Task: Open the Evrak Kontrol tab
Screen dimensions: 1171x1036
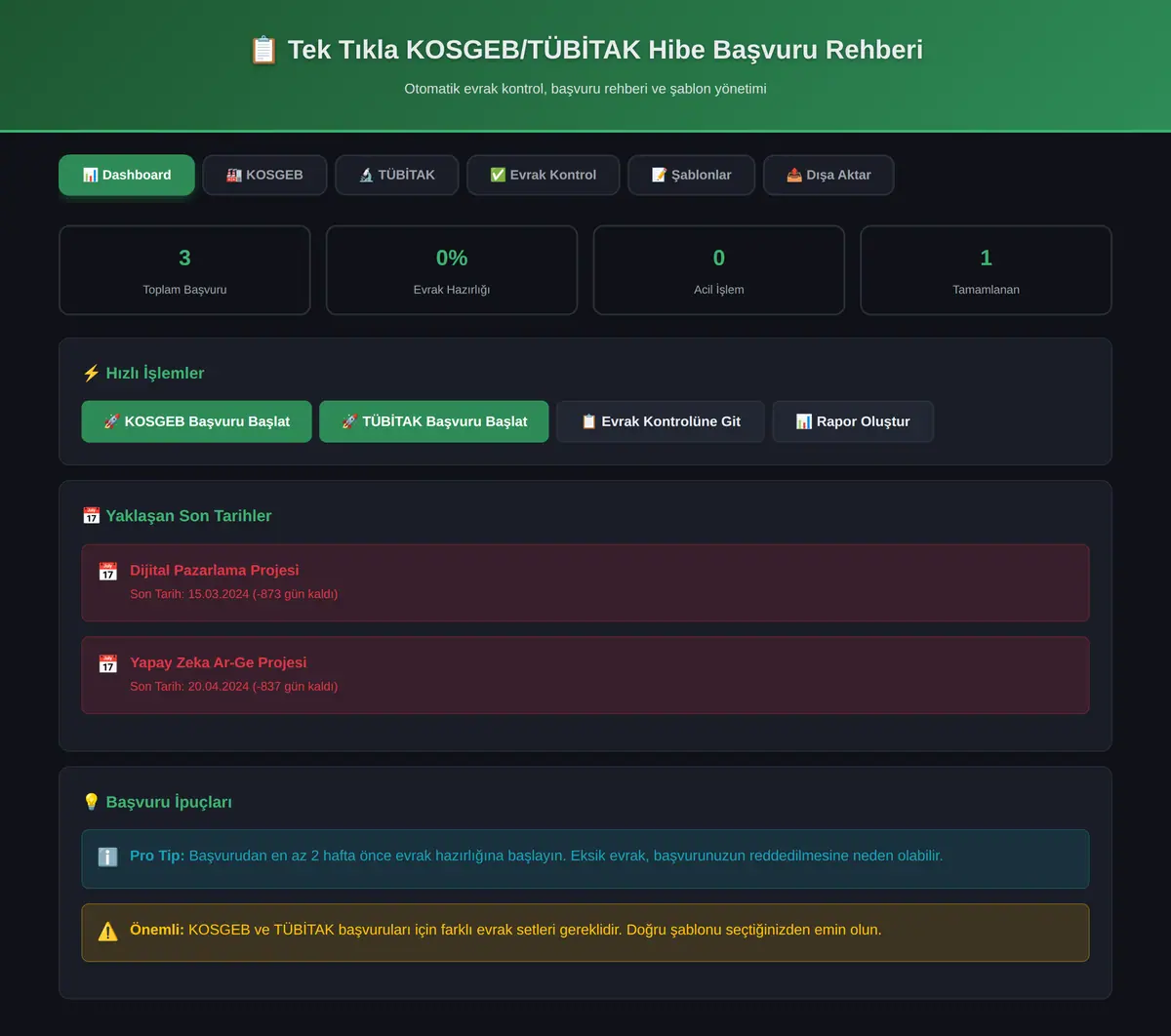Action: 544,175
